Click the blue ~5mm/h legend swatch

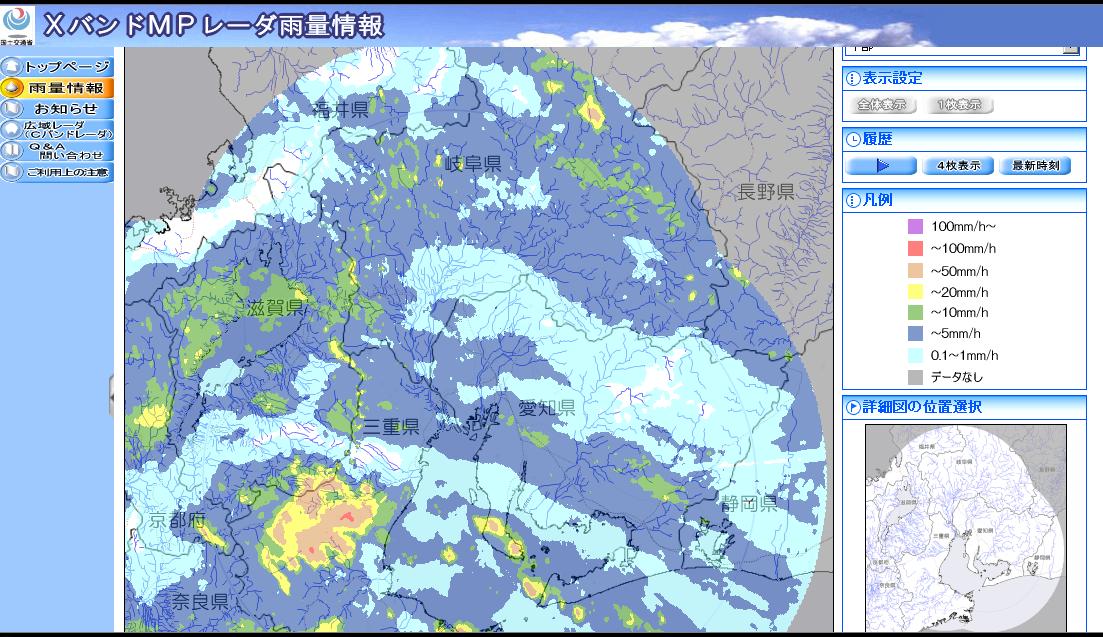click(915, 333)
